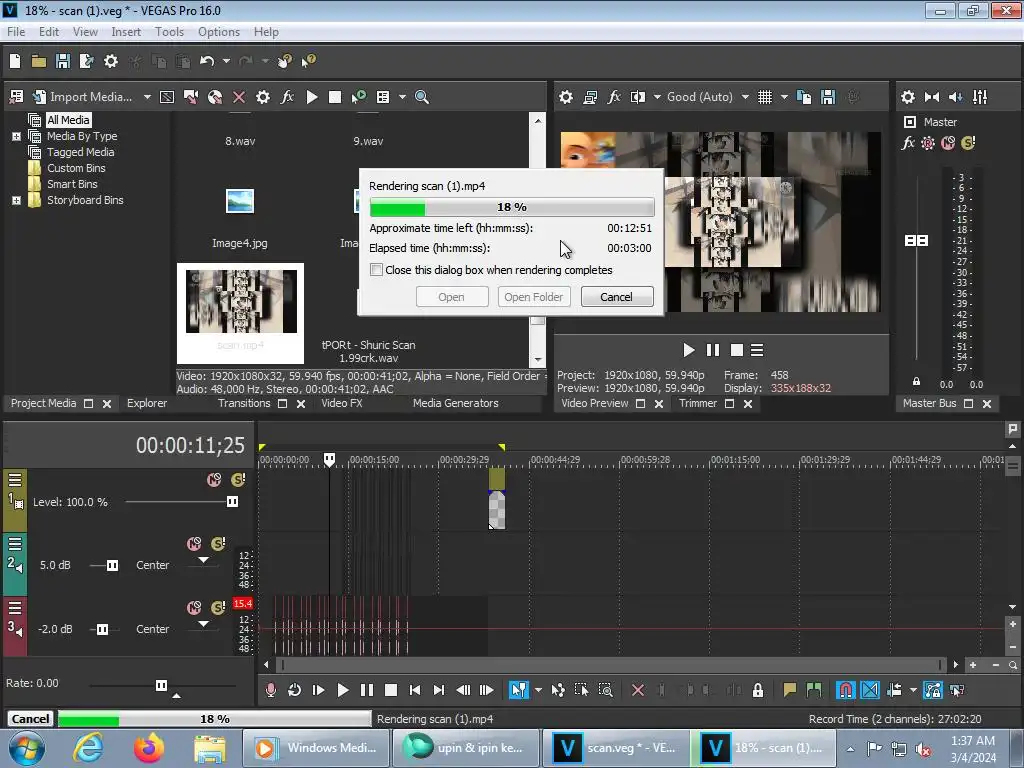Click the Undo arrow icon
The width and height of the screenshot is (1024, 768).
coord(207,61)
